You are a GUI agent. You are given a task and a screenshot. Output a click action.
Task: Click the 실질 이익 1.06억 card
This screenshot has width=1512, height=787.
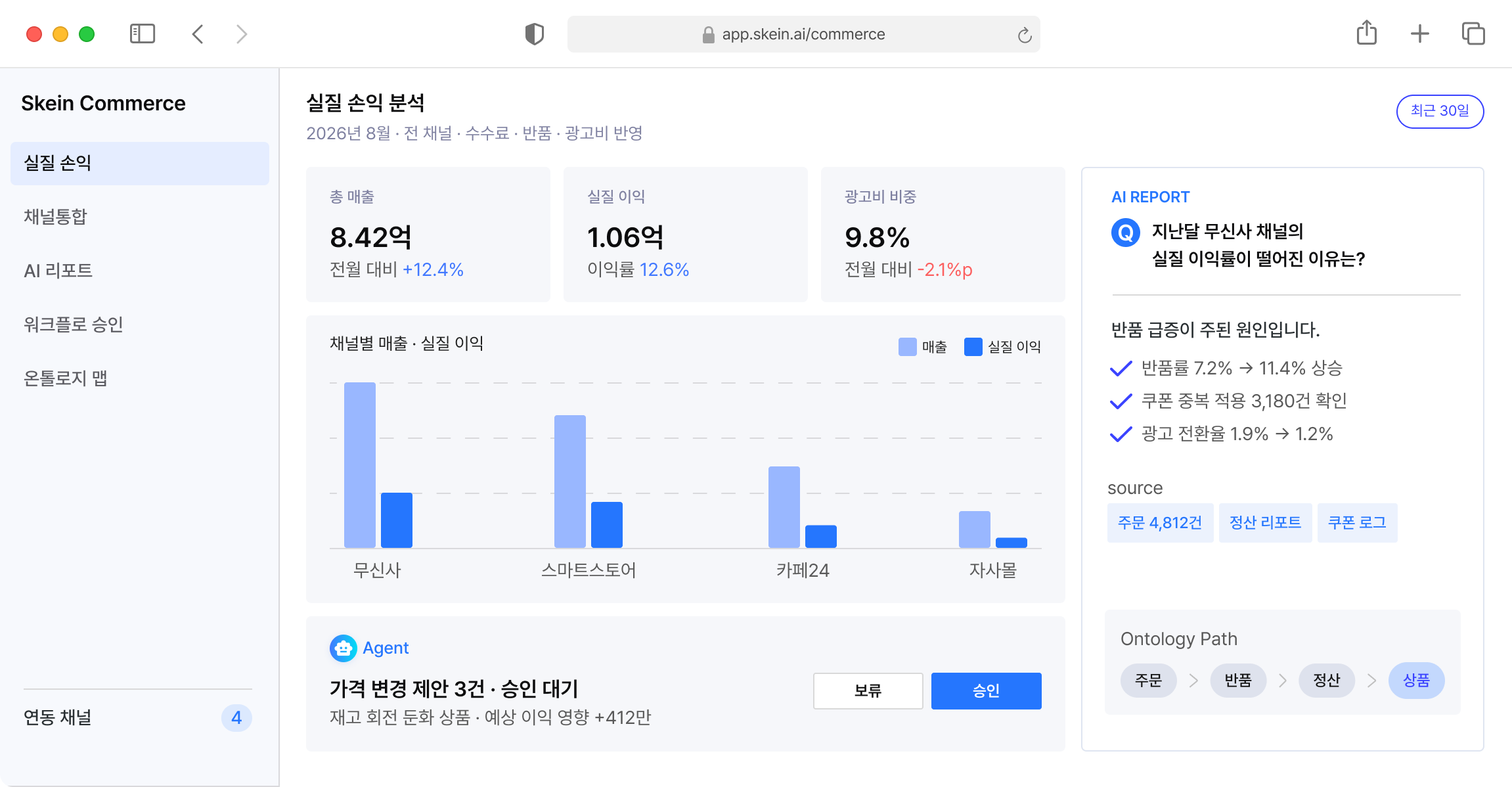click(686, 235)
